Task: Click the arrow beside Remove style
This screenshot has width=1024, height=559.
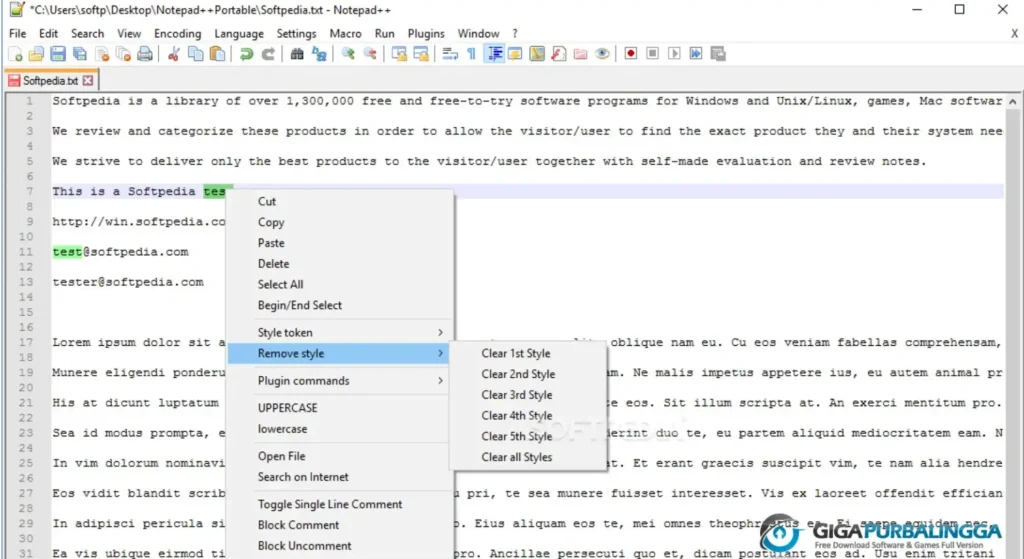Action: coord(440,353)
